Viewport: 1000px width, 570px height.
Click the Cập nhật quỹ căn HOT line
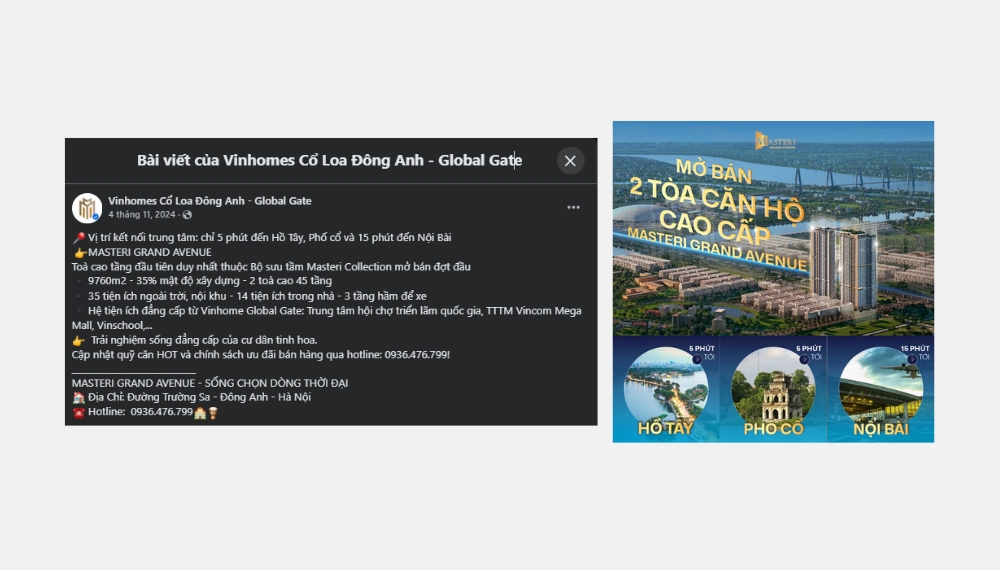(261, 355)
